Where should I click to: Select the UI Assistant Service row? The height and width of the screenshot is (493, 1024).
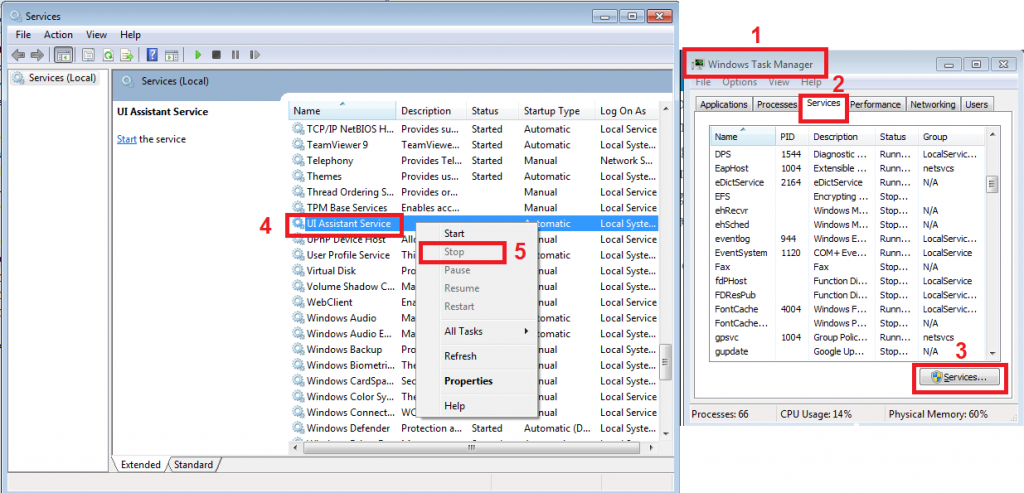pyautogui.click(x=474, y=223)
